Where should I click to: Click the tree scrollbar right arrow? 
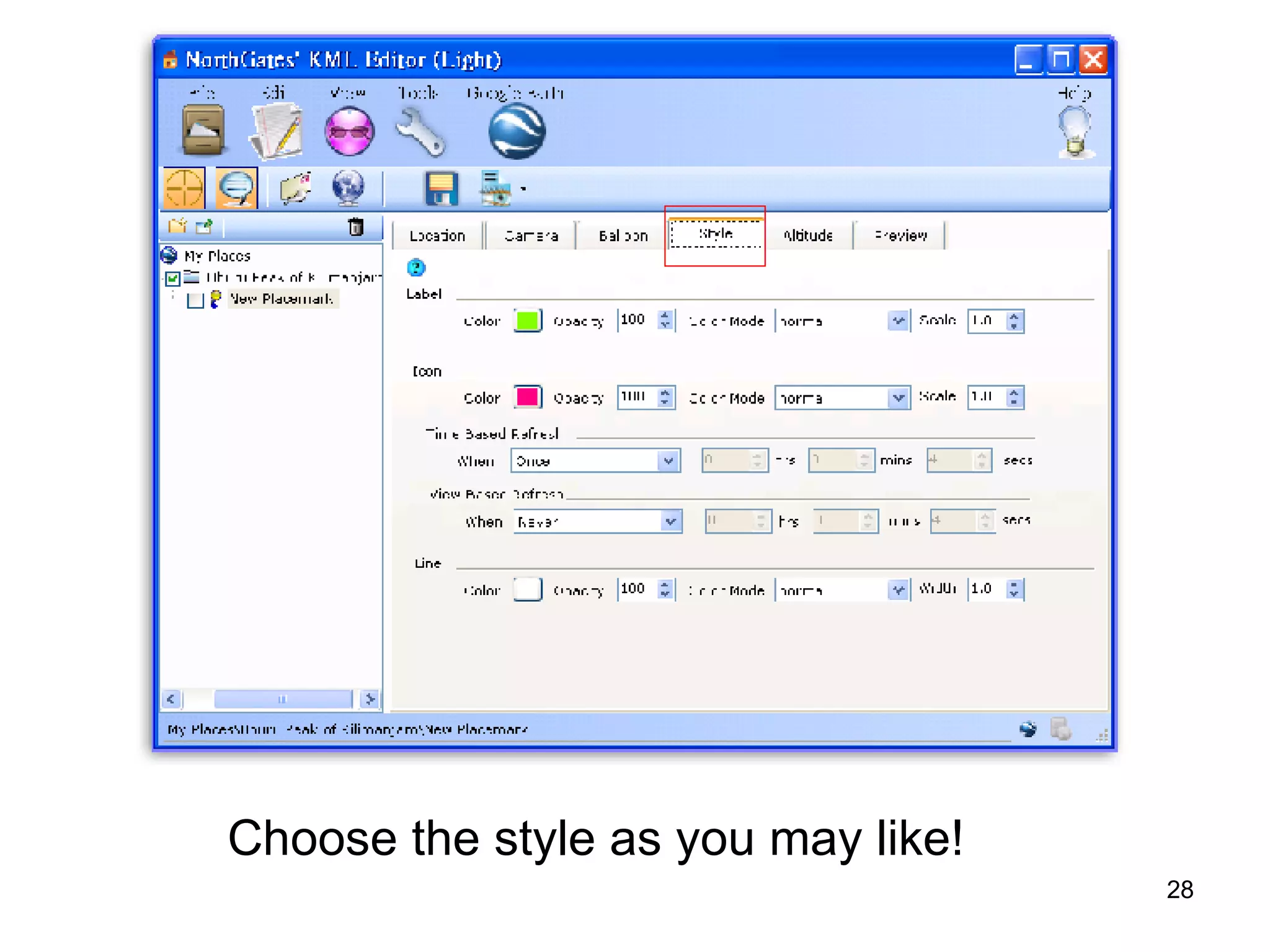click(x=370, y=699)
